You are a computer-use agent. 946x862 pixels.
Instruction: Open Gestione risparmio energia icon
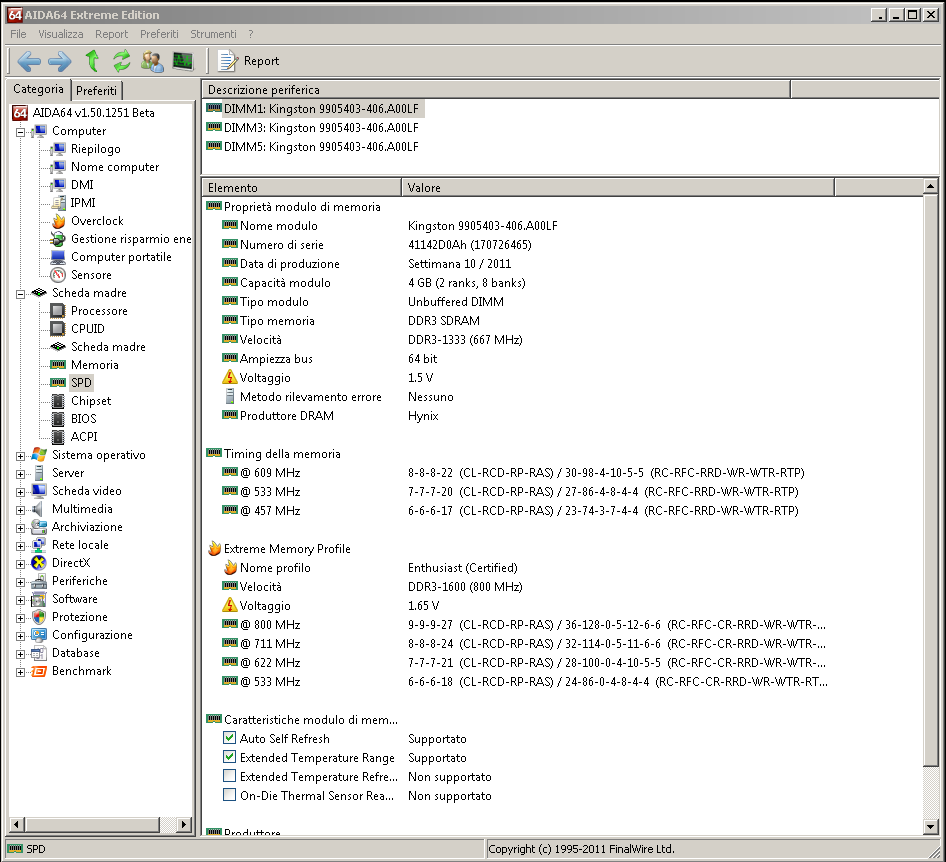pyautogui.click(x=58, y=239)
